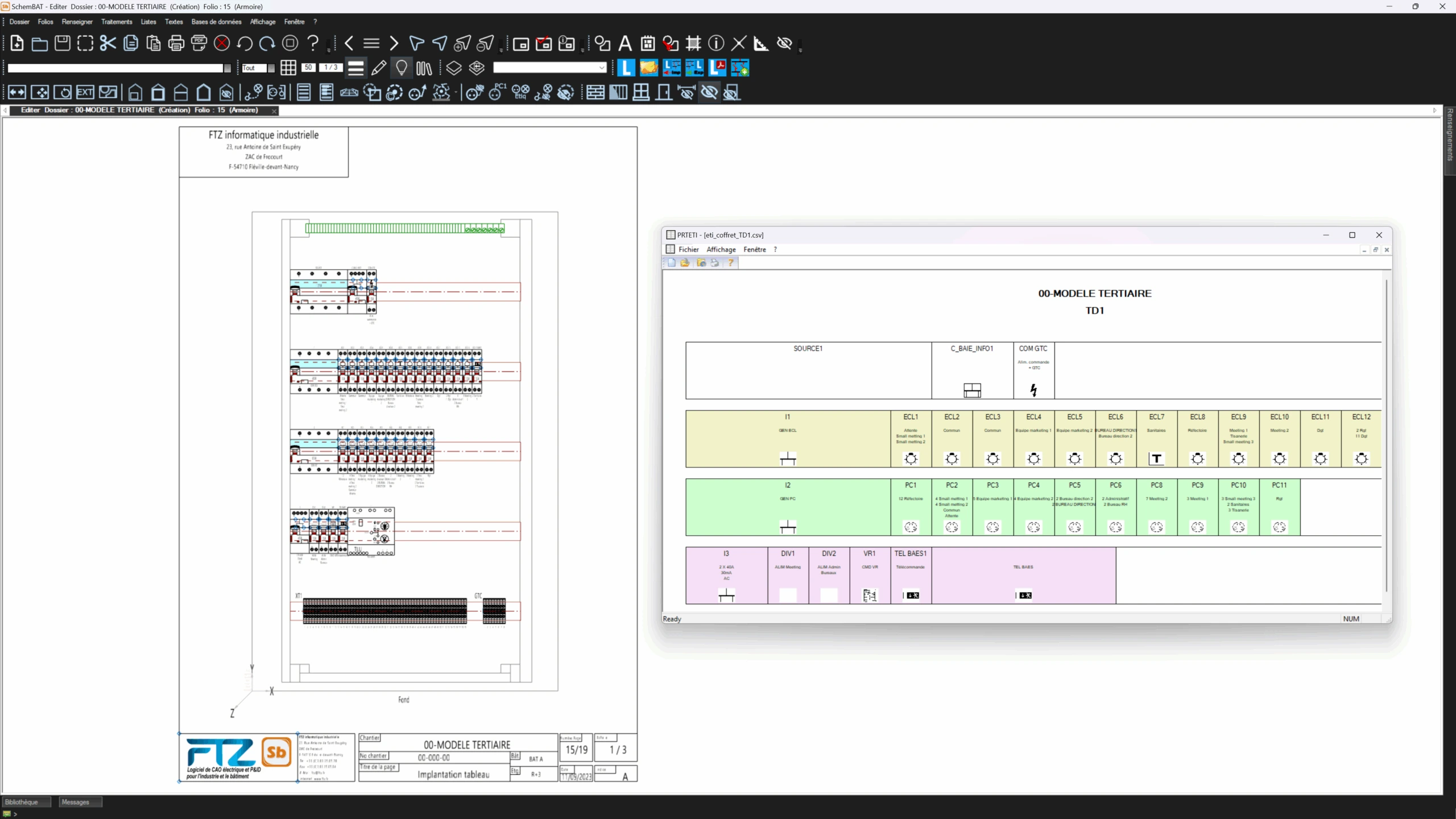Click the blue L layer icon
The width and height of the screenshot is (1456, 819).
point(626,68)
